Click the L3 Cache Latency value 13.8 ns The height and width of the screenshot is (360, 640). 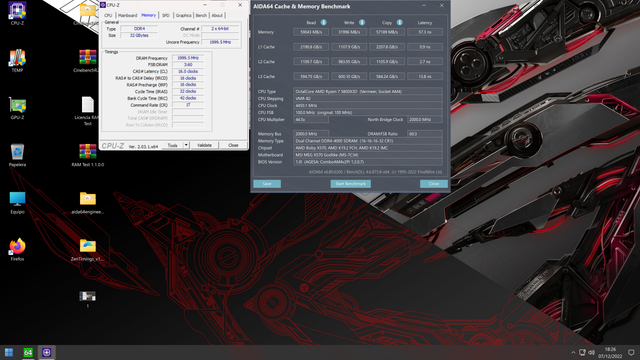(x=425, y=76)
